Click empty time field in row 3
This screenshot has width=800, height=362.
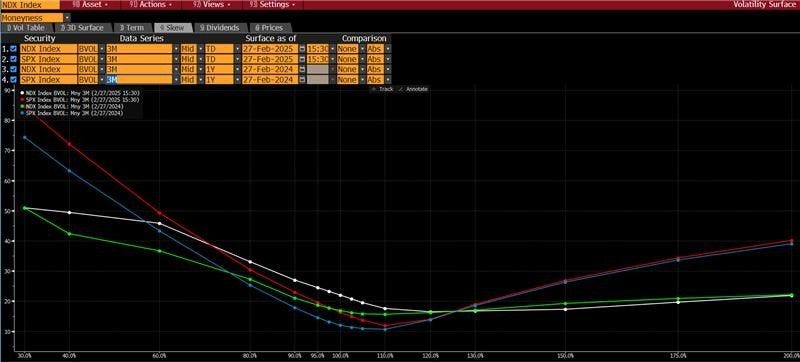coord(317,69)
